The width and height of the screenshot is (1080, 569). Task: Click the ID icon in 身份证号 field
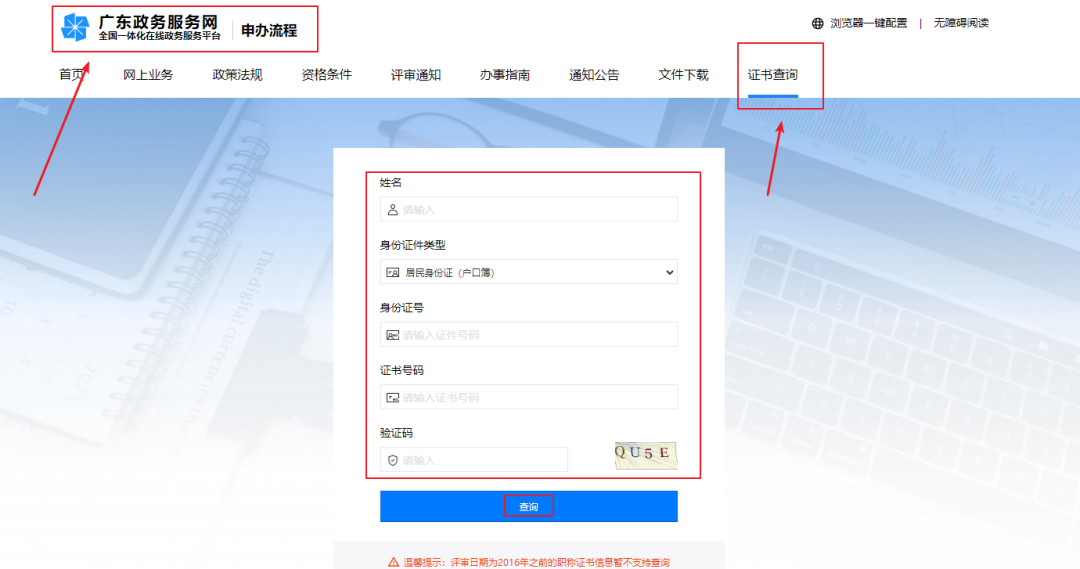click(393, 335)
